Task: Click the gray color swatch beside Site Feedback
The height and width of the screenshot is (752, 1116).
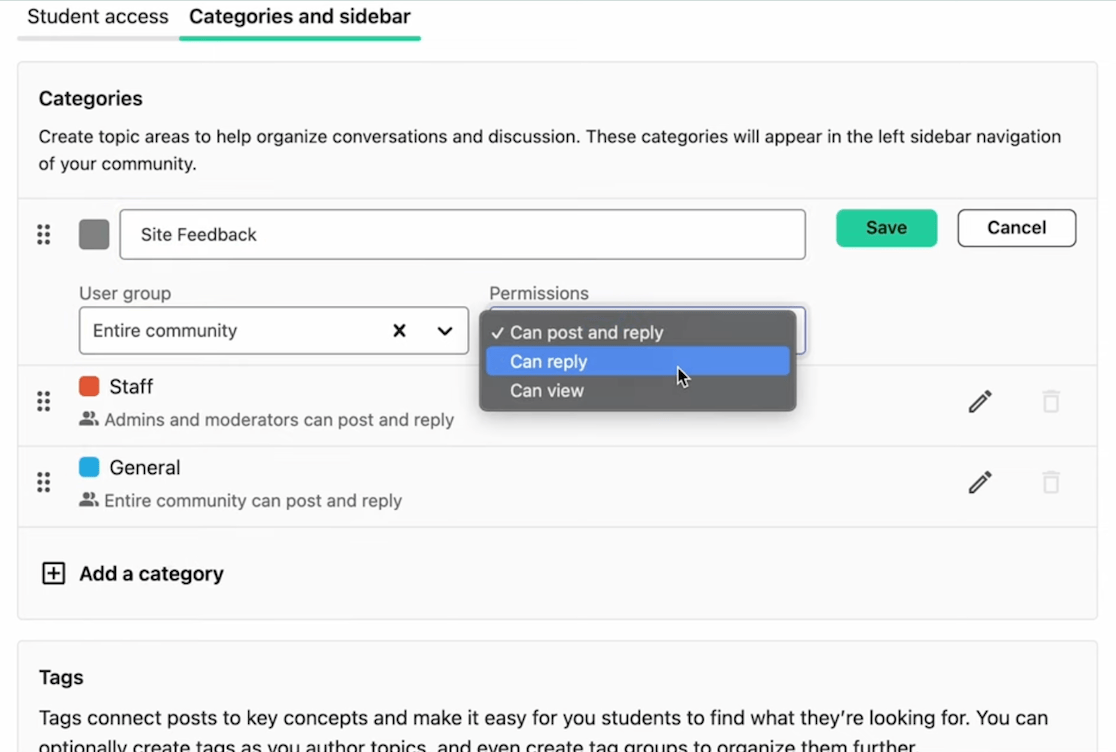Action: [93, 234]
